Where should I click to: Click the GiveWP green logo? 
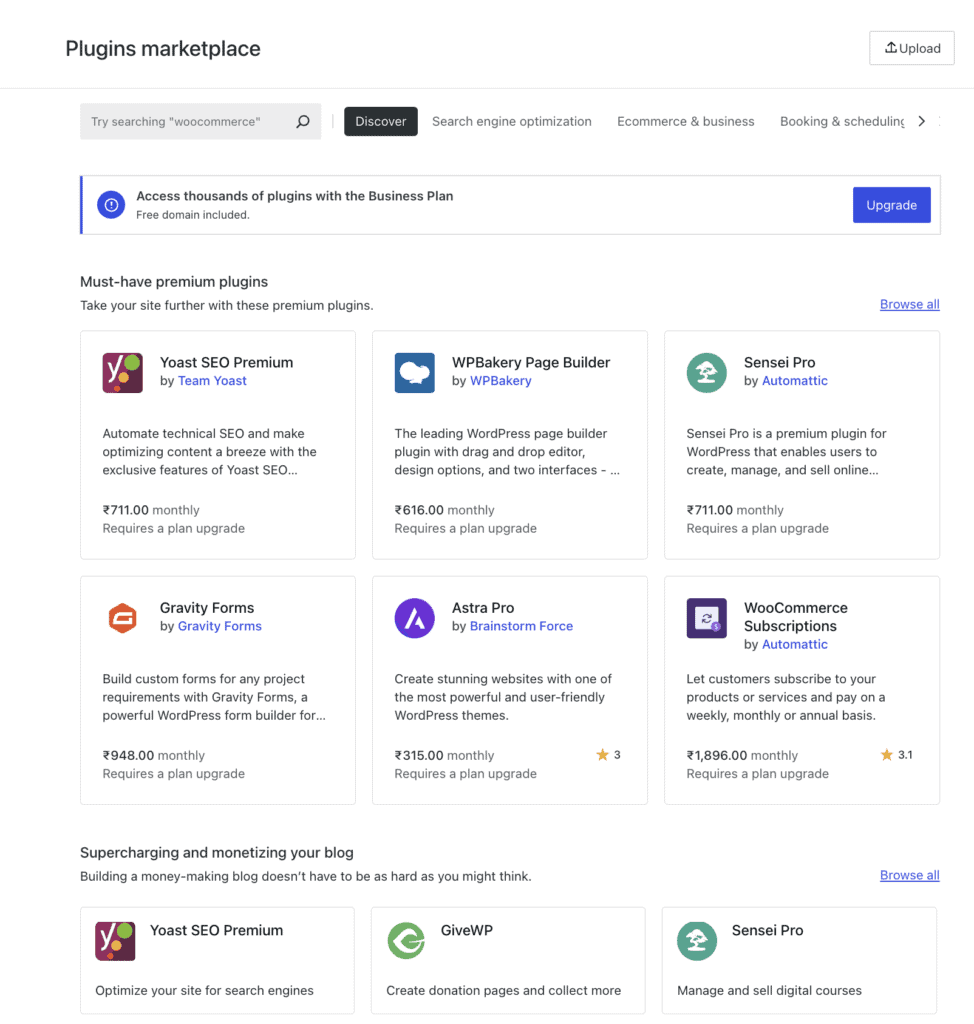point(406,940)
